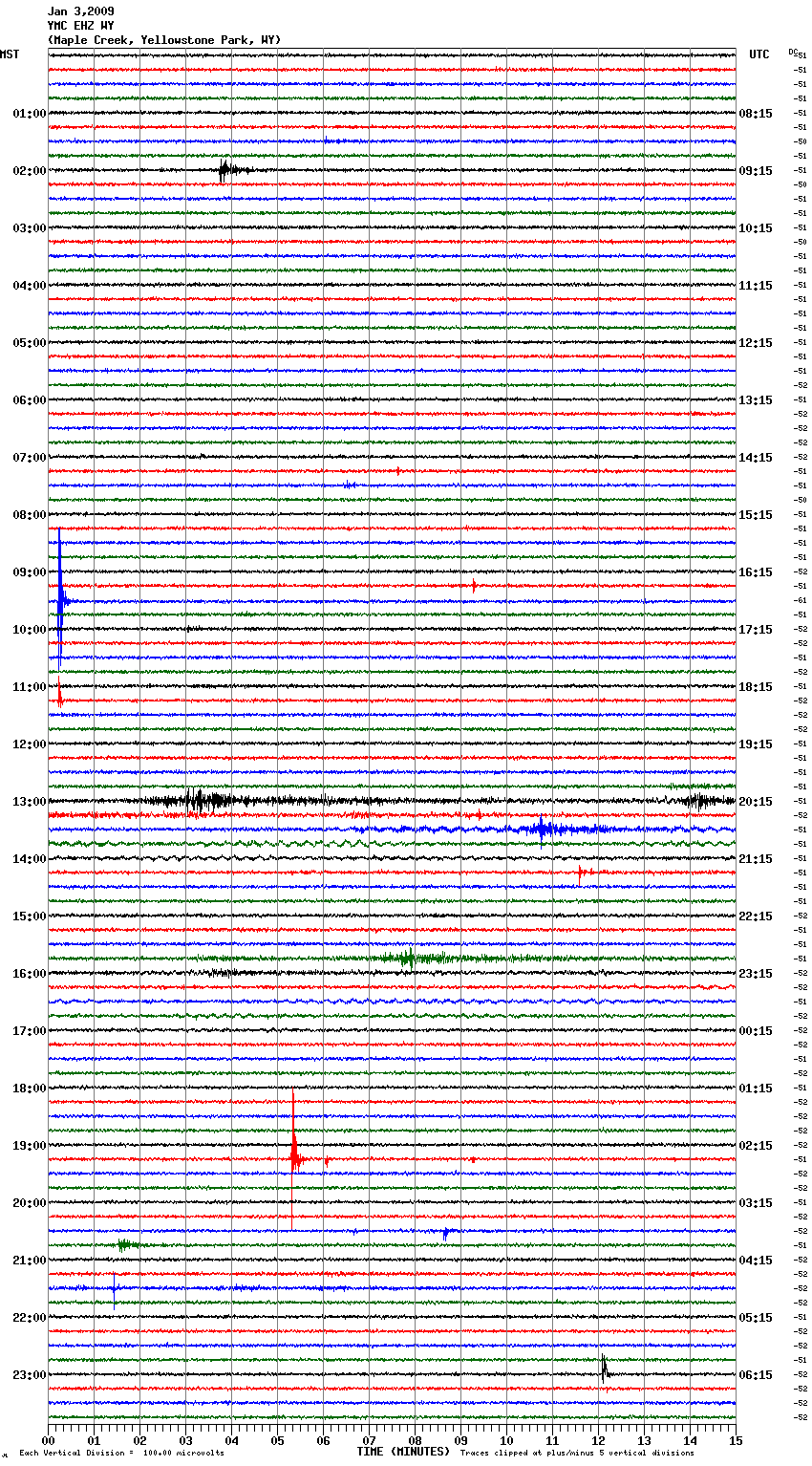Click the black event on the 23:00 trace
The width and height of the screenshot is (812, 1466).
point(605,1369)
